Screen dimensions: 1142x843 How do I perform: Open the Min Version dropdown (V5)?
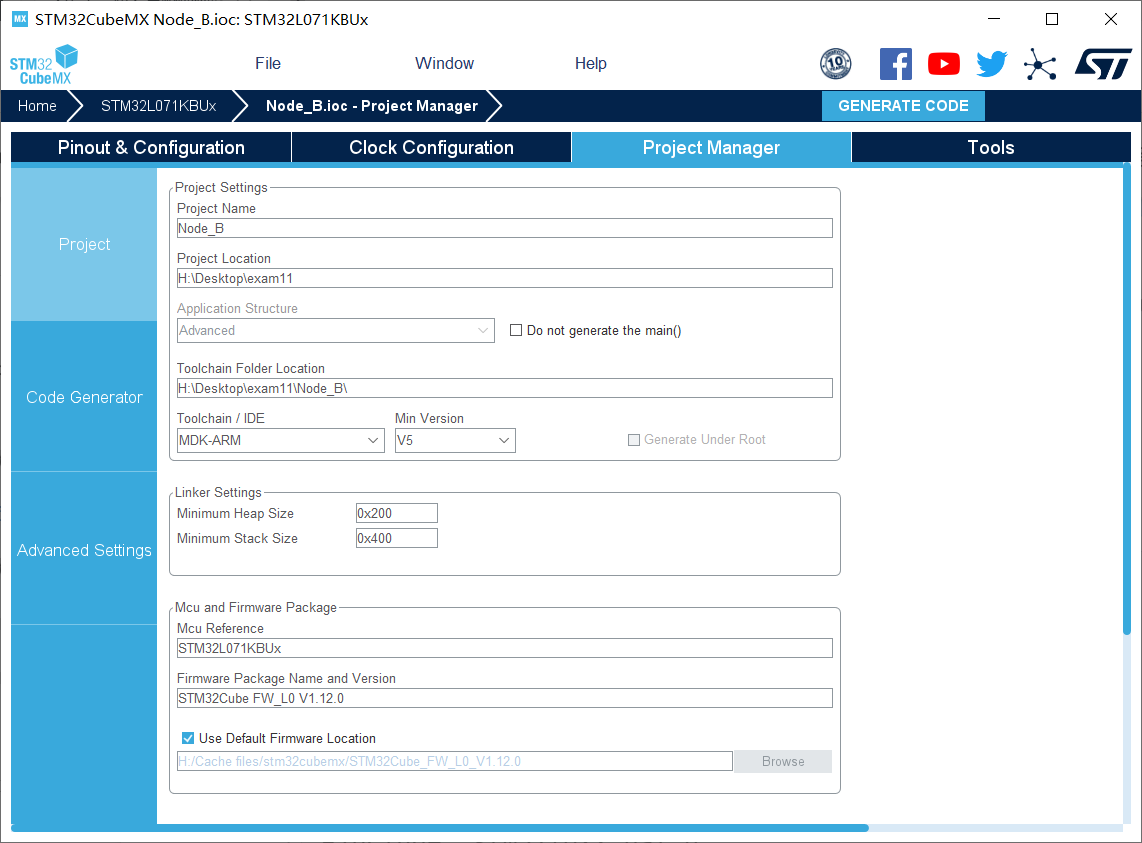[x=455, y=440]
